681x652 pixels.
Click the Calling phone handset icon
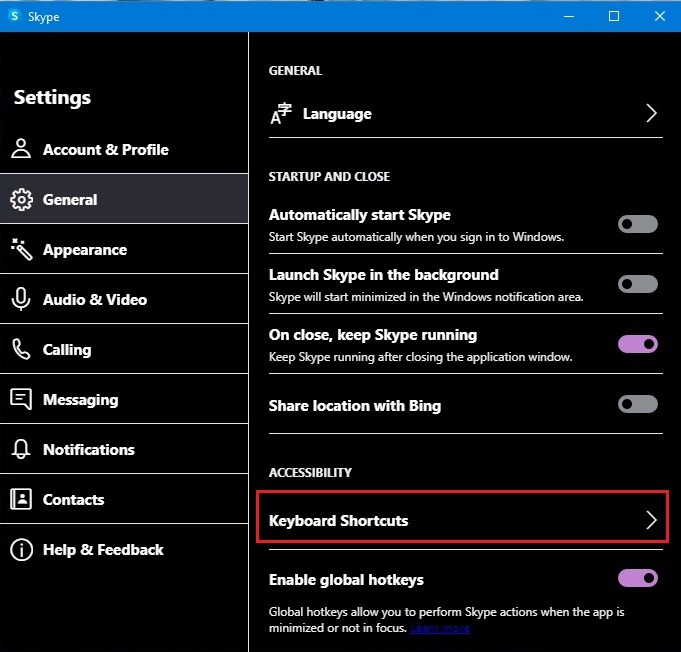point(21,349)
